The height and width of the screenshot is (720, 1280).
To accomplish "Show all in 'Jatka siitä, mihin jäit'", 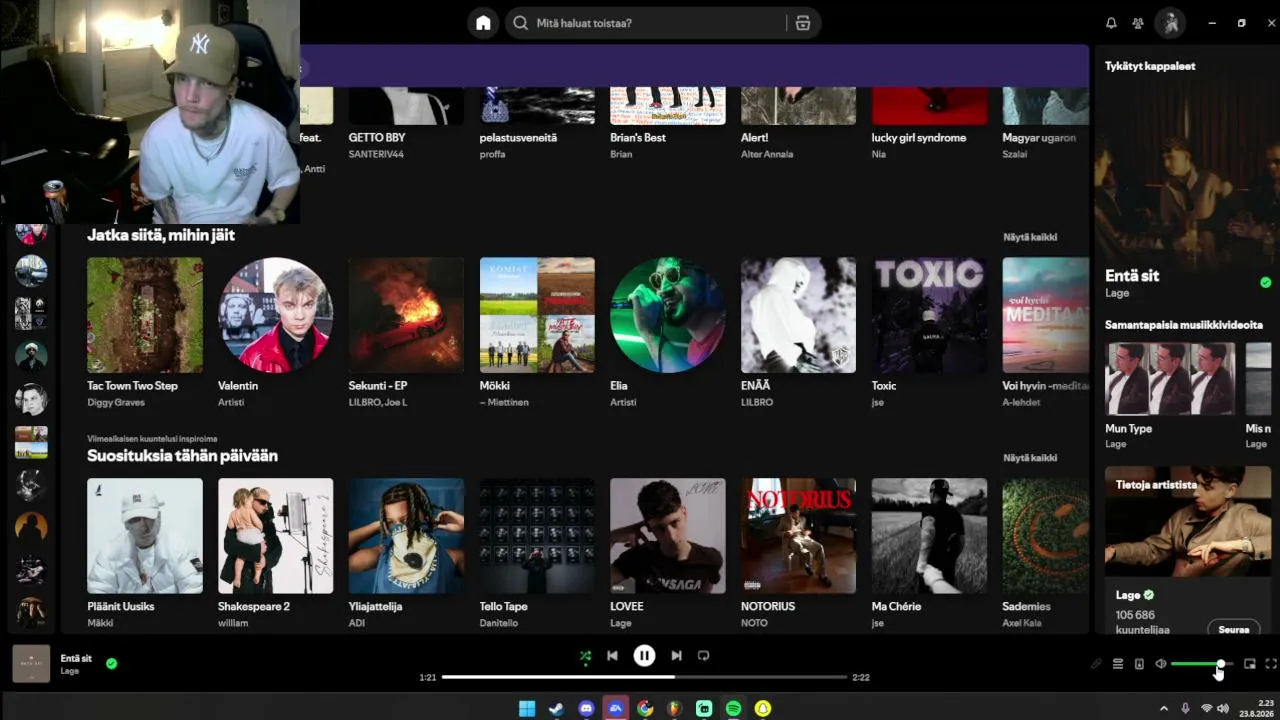I will pos(1030,237).
